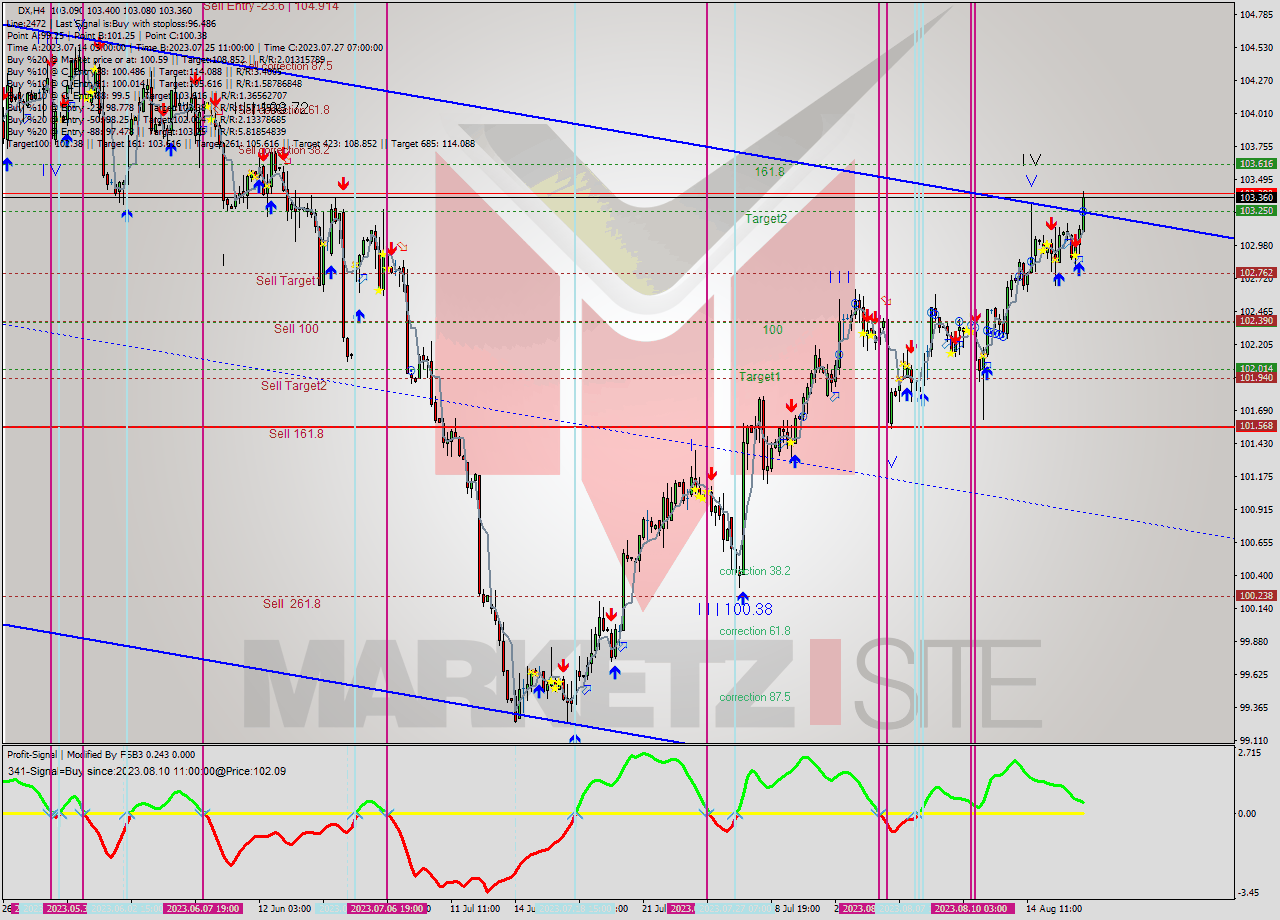Click the 104.784 price scale value

click(x=1256, y=14)
